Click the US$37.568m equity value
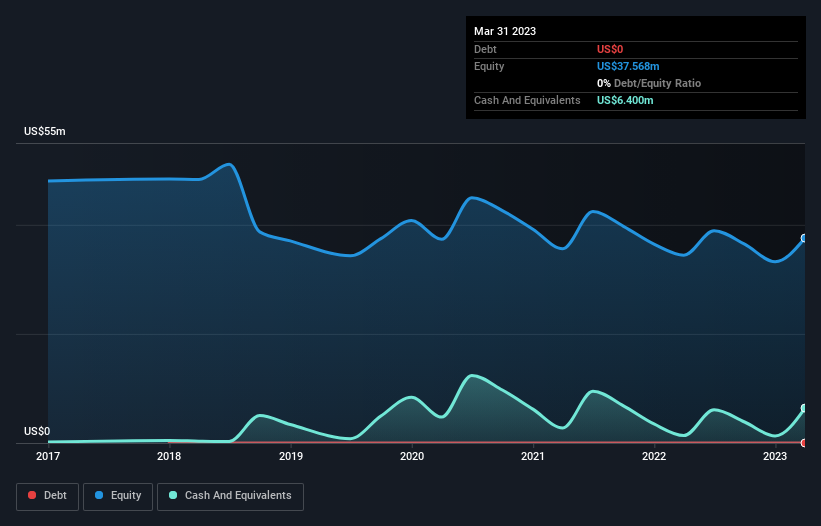This screenshot has width=821, height=526. (x=628, y=66)
